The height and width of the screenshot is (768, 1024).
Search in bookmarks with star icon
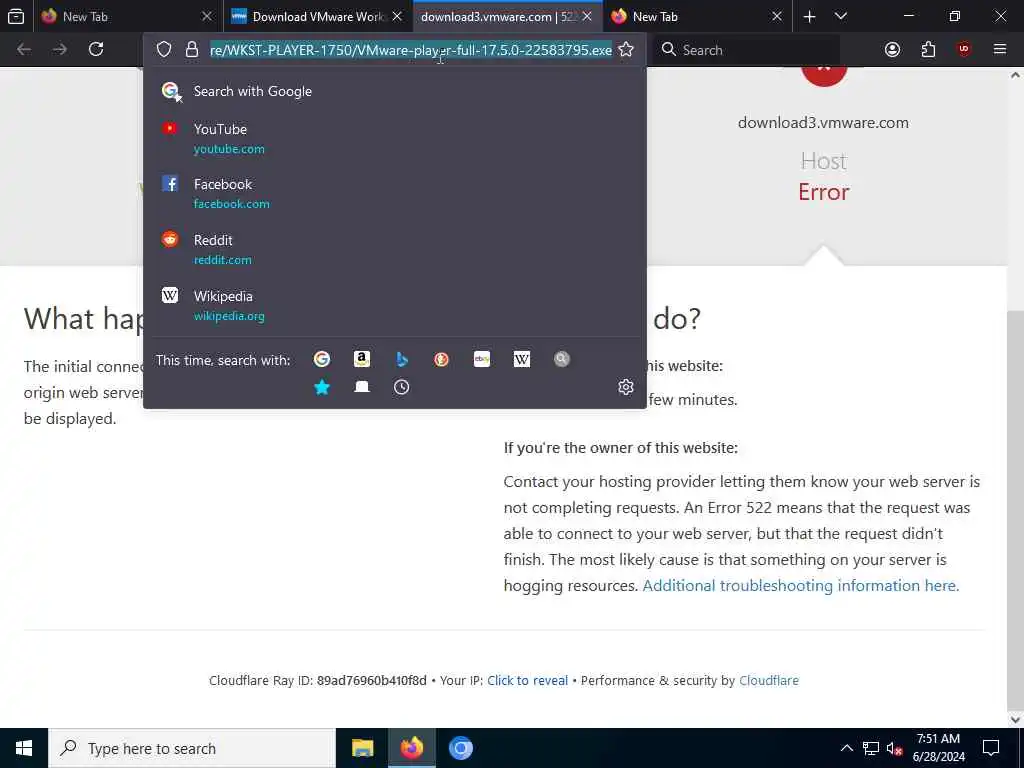[322, 387]
